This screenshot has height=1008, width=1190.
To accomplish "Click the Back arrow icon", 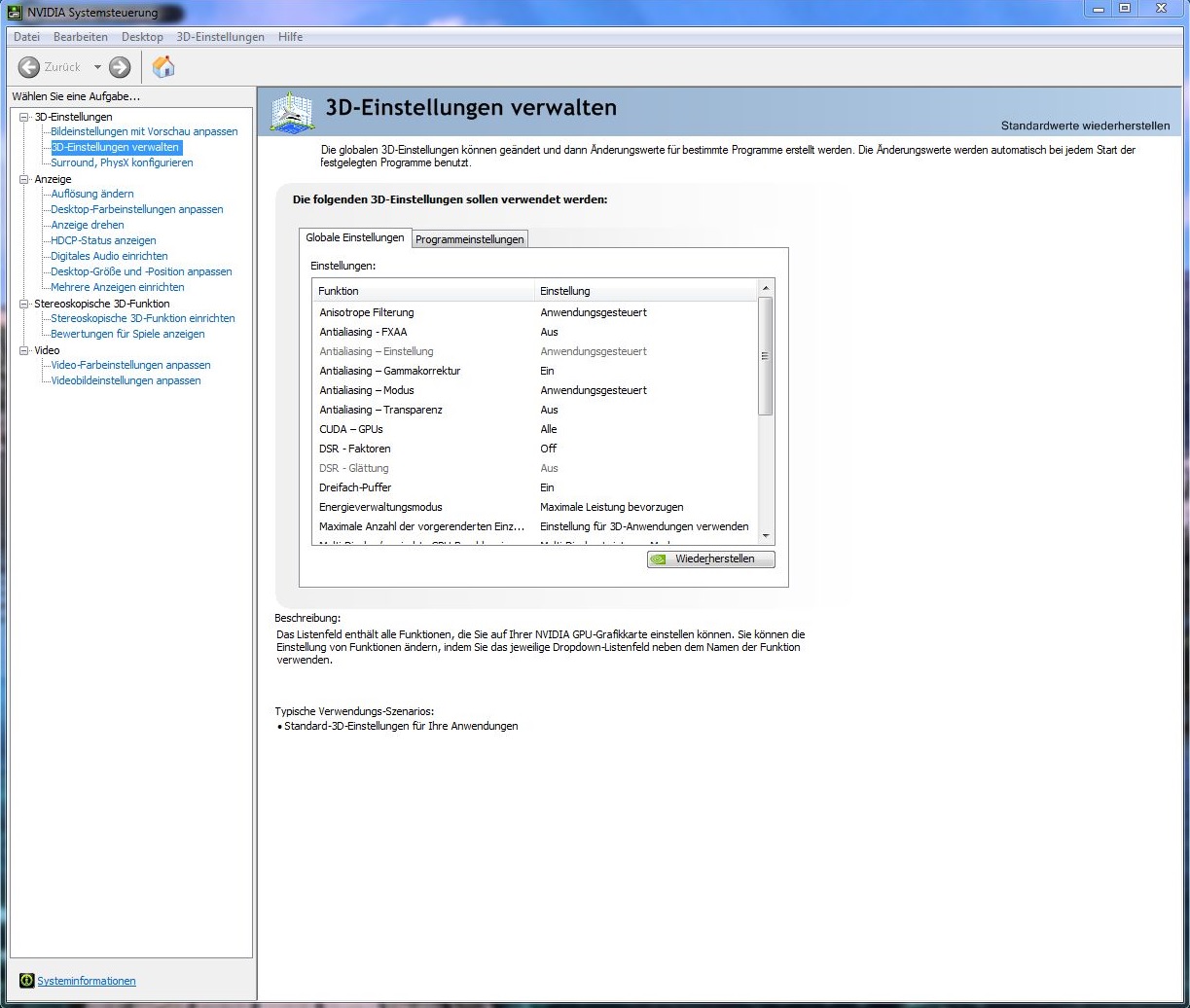I will 29,67.
